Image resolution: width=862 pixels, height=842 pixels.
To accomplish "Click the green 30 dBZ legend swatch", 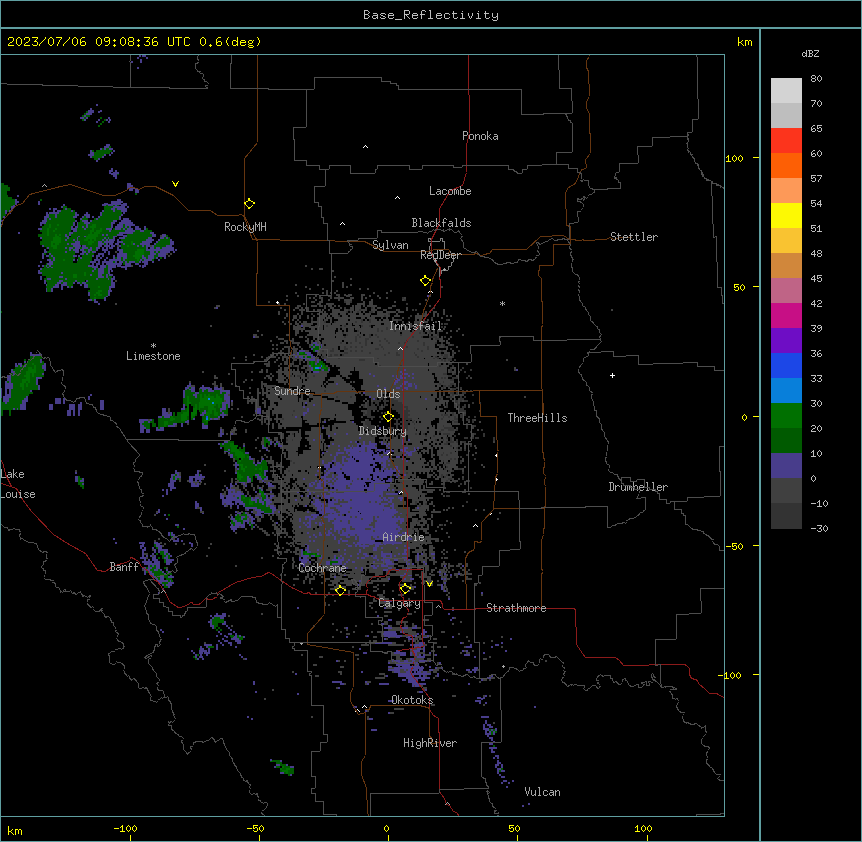I will pos(786,415).
